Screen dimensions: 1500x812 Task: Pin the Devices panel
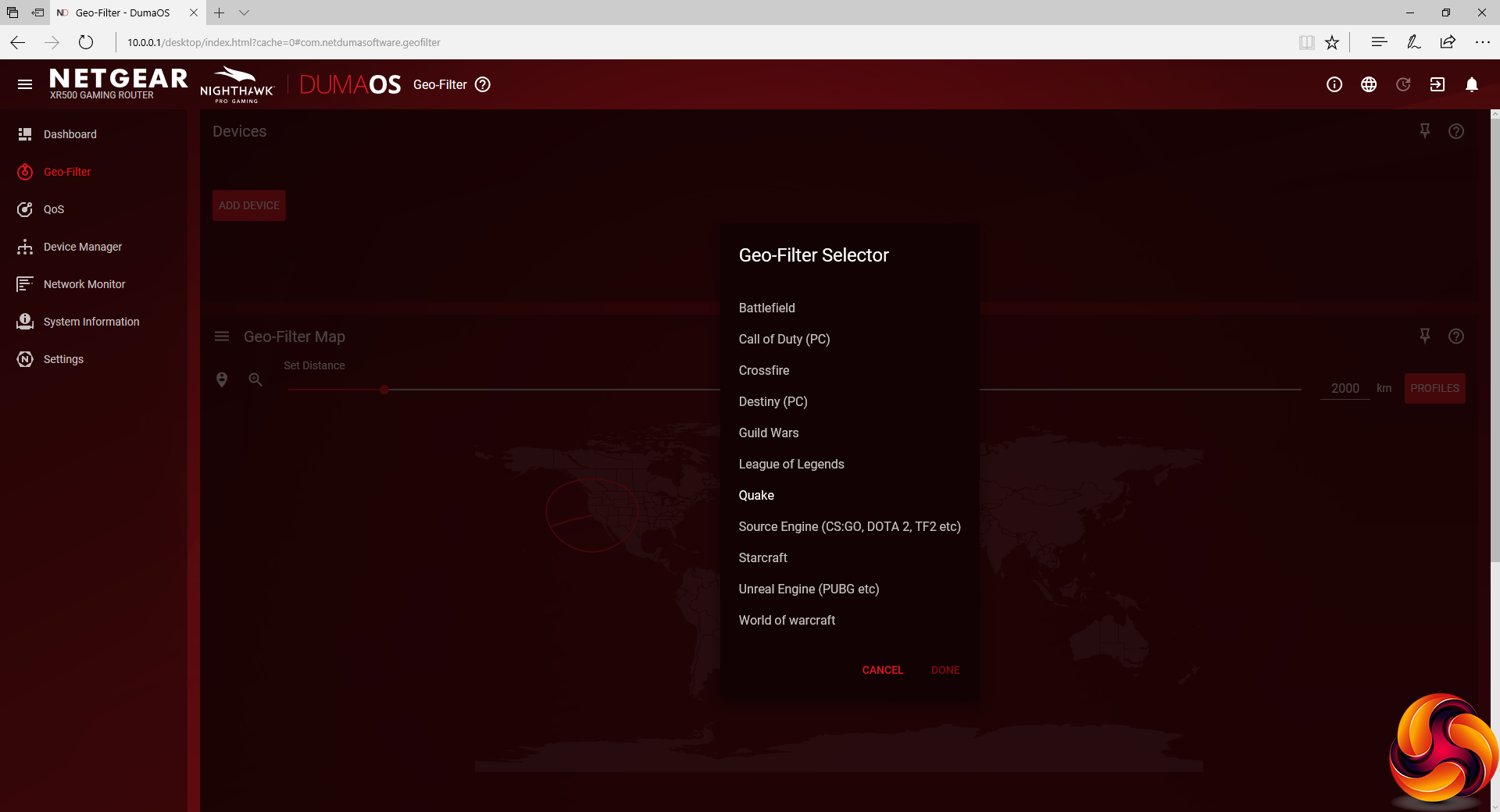(1425, 131)
